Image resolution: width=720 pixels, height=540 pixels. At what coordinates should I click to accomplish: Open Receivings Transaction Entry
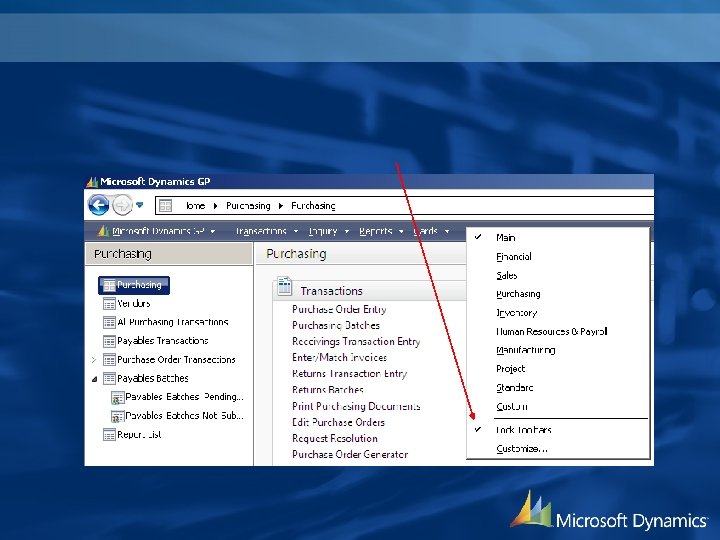356,342
